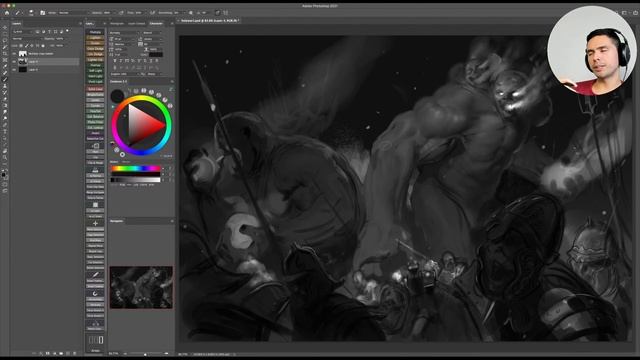The width and height of the screenshot is (640, 360).
Task: Click the Soft Light blend button
Action: coord(95,71)
